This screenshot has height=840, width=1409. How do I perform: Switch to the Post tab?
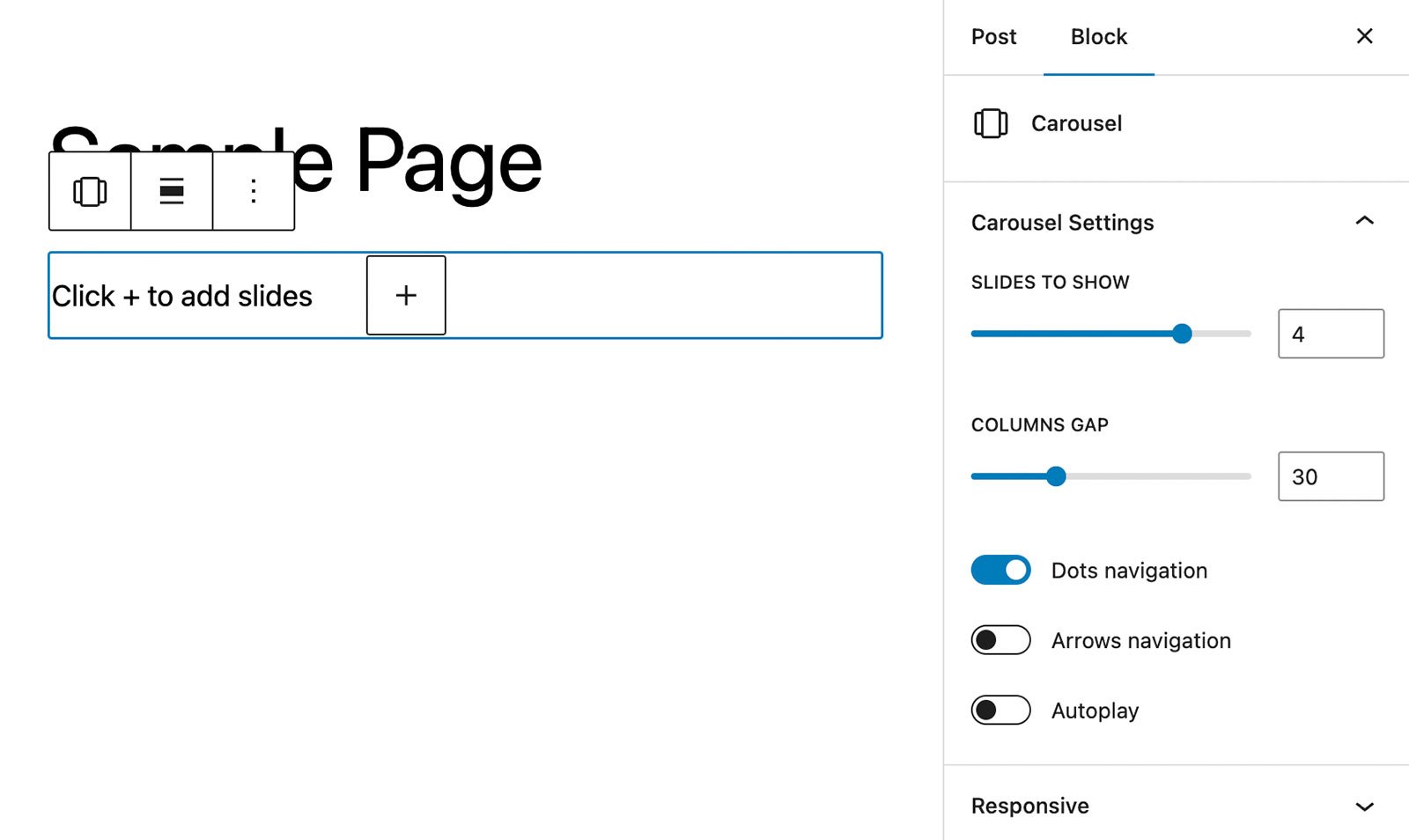click(x=993, y=37)
